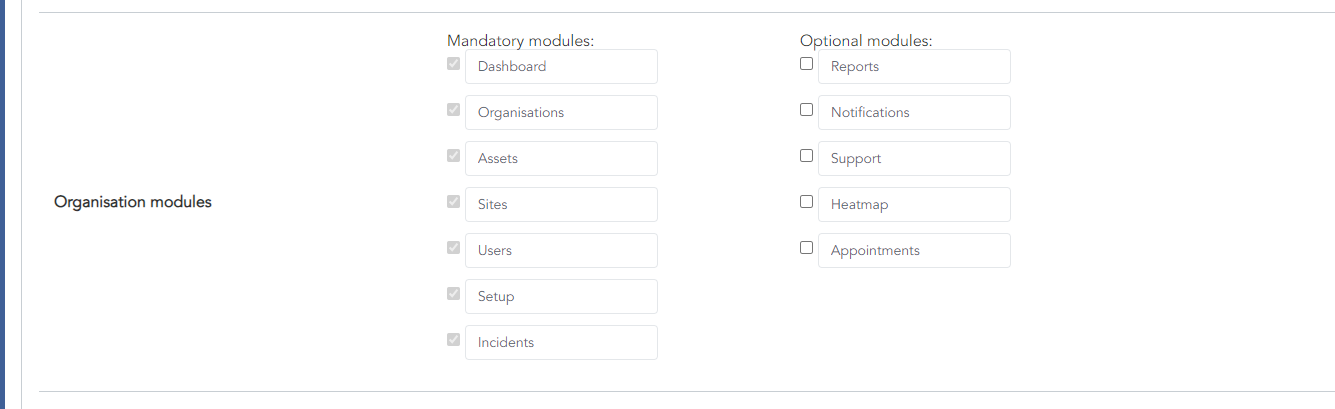Enable the Appointments module checkbox
The width and height of the screenshot is (1335, 409).
[806, 248]
